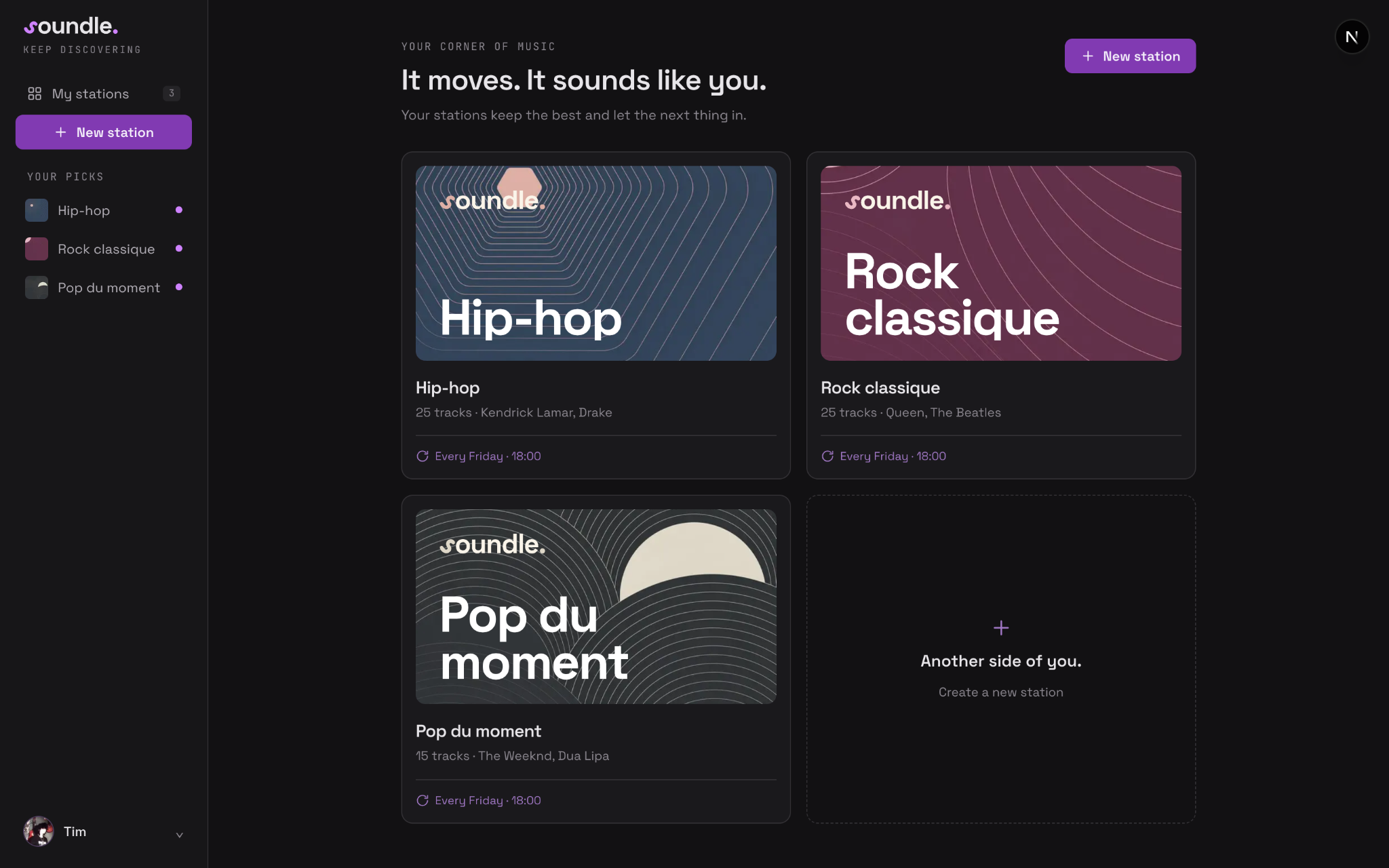Click Rock classique station card title
Viewport: 1389px width, 868px height.
[880, 388]
